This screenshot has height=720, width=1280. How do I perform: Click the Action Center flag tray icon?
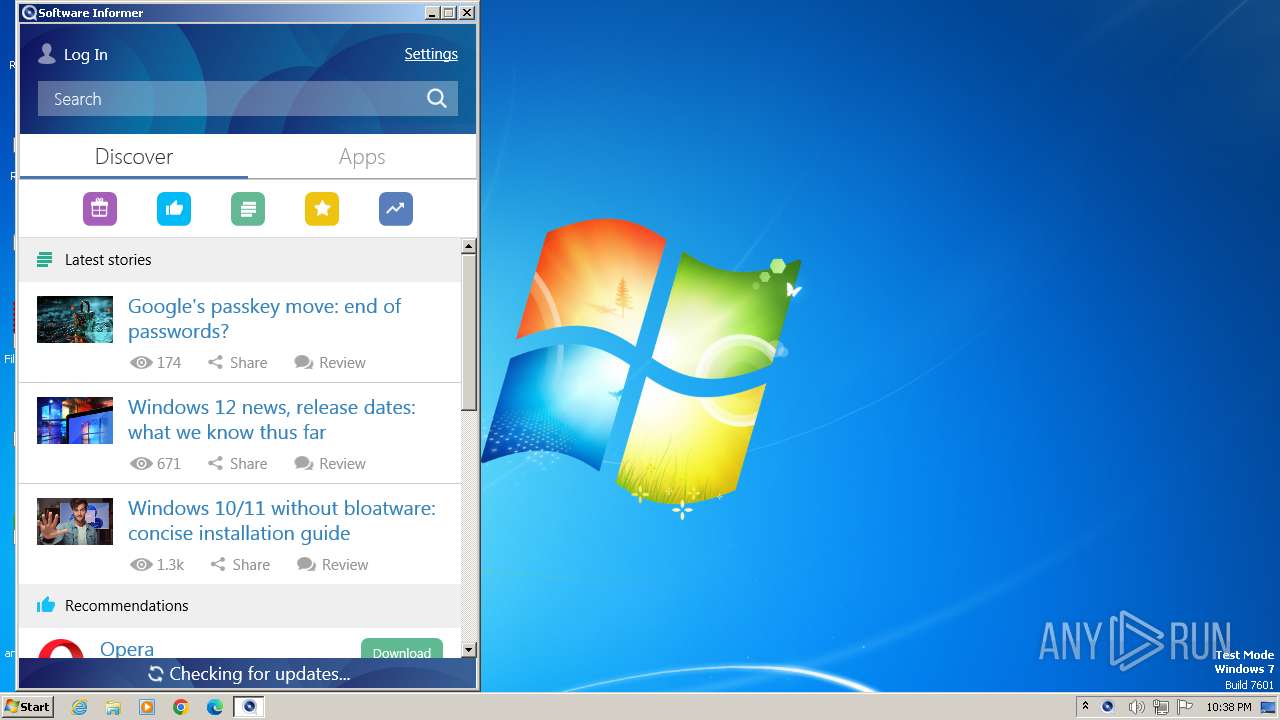tap(1185, 707)
